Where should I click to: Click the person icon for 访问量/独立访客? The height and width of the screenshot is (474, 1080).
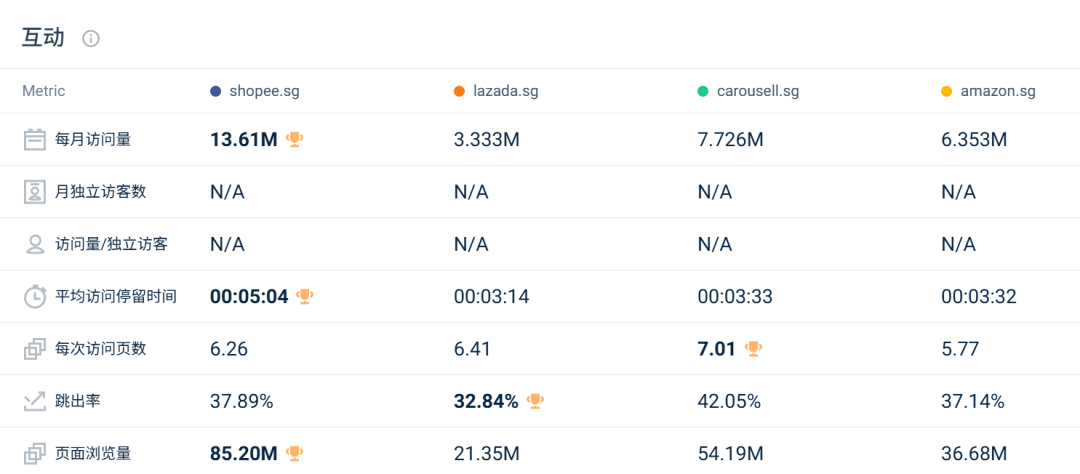35,244
